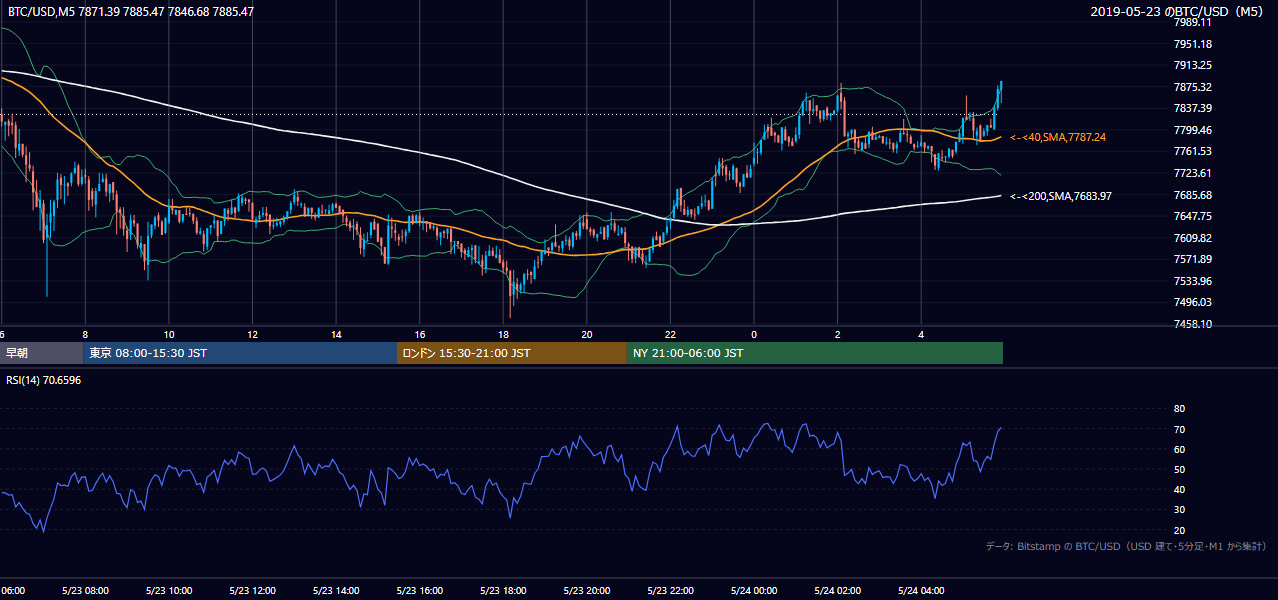Image resolution: width=1278 pixels, height=600 pixels.
Task: Click the 7609.82 price axis label
Action: coord(1192,238)
